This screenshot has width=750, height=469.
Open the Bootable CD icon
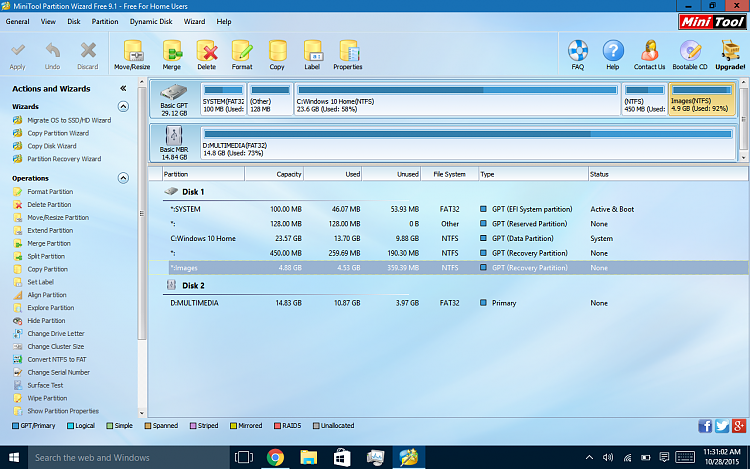[x=690, y=51]
